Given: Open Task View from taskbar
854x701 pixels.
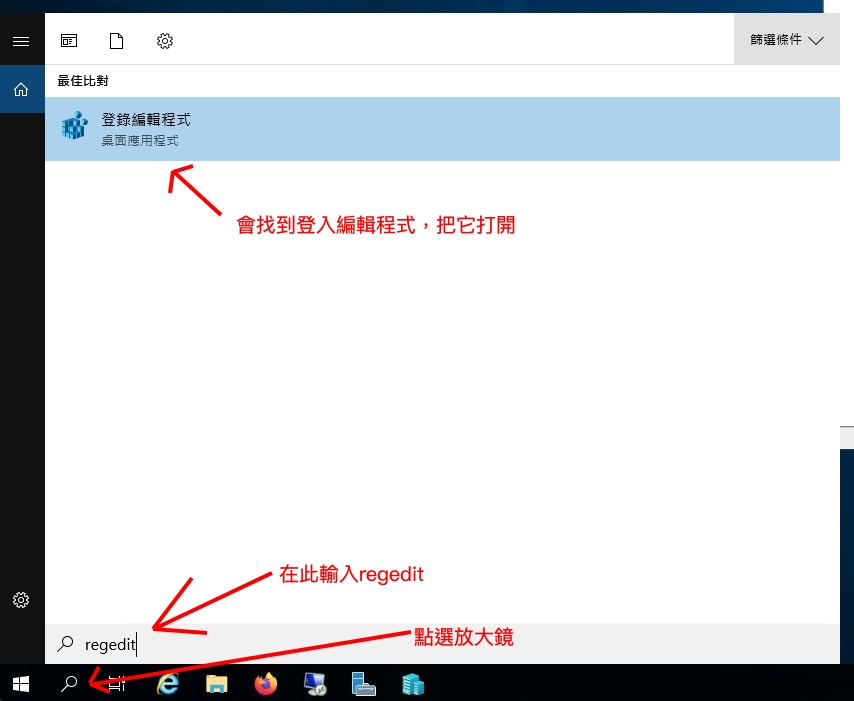Looking at the screenshot, I should (117, 683).
